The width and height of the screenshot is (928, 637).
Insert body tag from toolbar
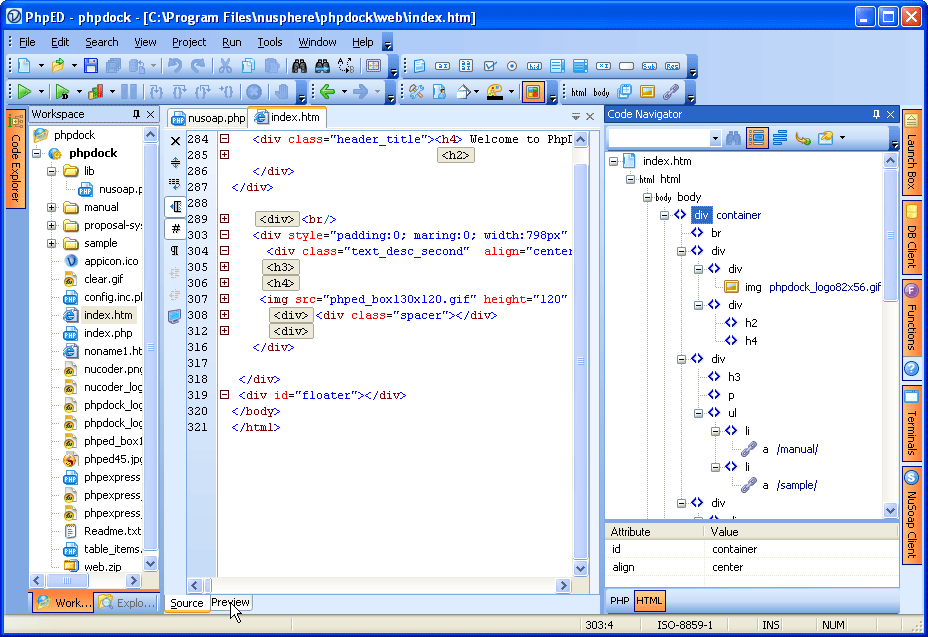point(601,92)
